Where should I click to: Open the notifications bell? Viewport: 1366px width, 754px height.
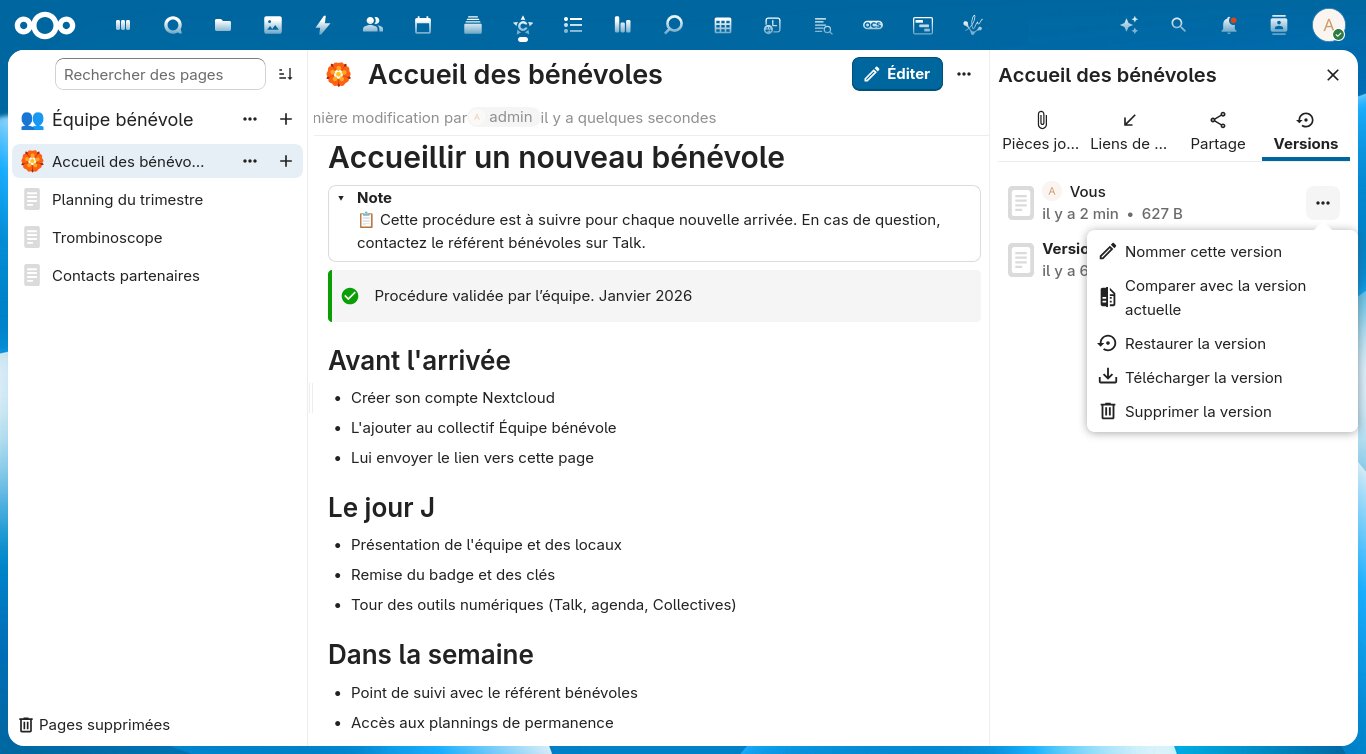pos(1229,25)
